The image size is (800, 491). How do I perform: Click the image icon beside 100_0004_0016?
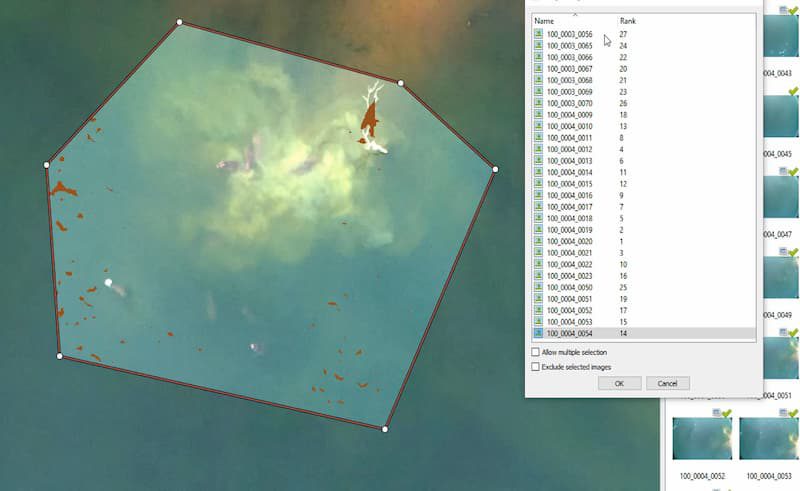coord(538,195)
